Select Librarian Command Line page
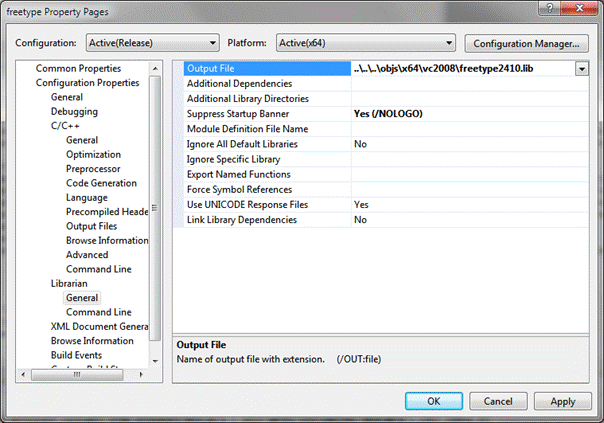Screen dimensions: 604x423 pos(98,312)
